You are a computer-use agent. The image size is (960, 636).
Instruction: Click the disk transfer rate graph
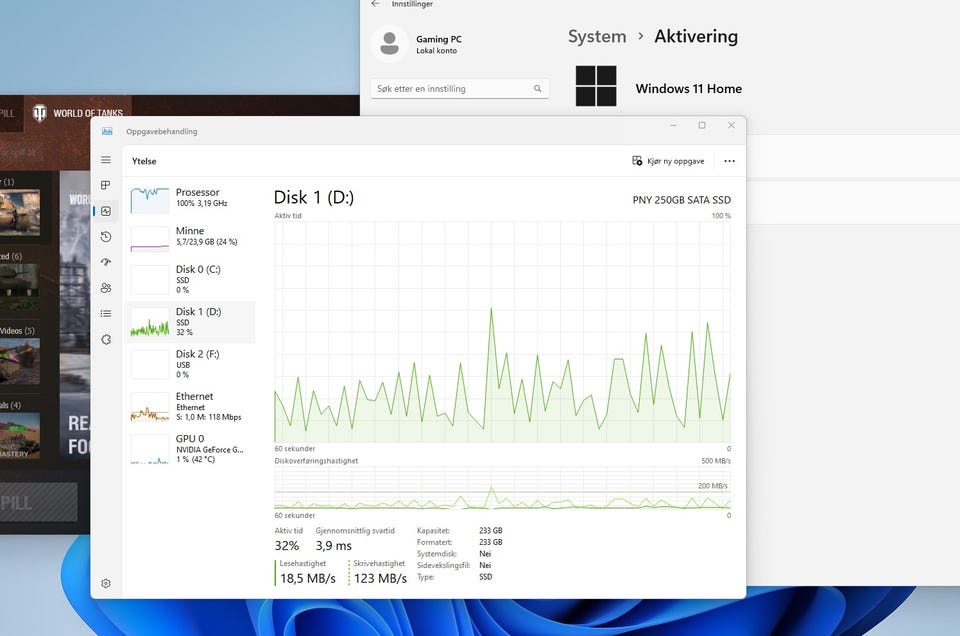click(502, 488)
